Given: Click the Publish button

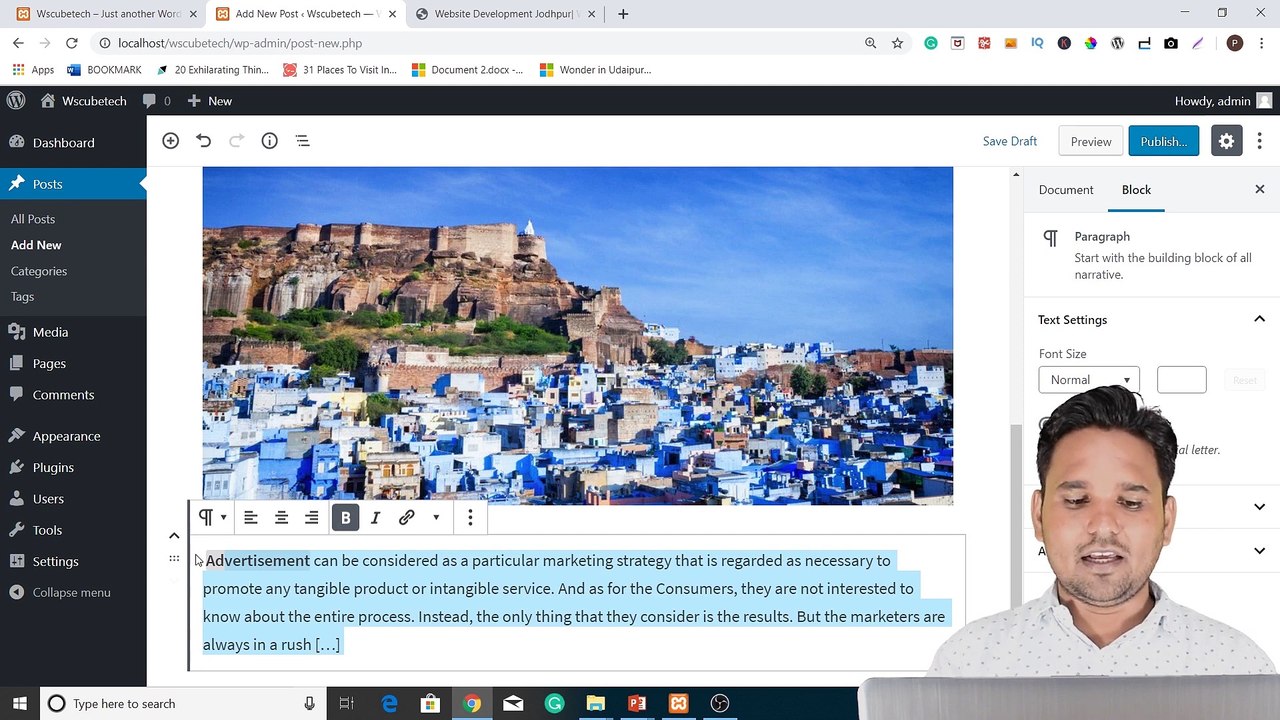Looking at the screenshot, I should tap(1163, 141).
